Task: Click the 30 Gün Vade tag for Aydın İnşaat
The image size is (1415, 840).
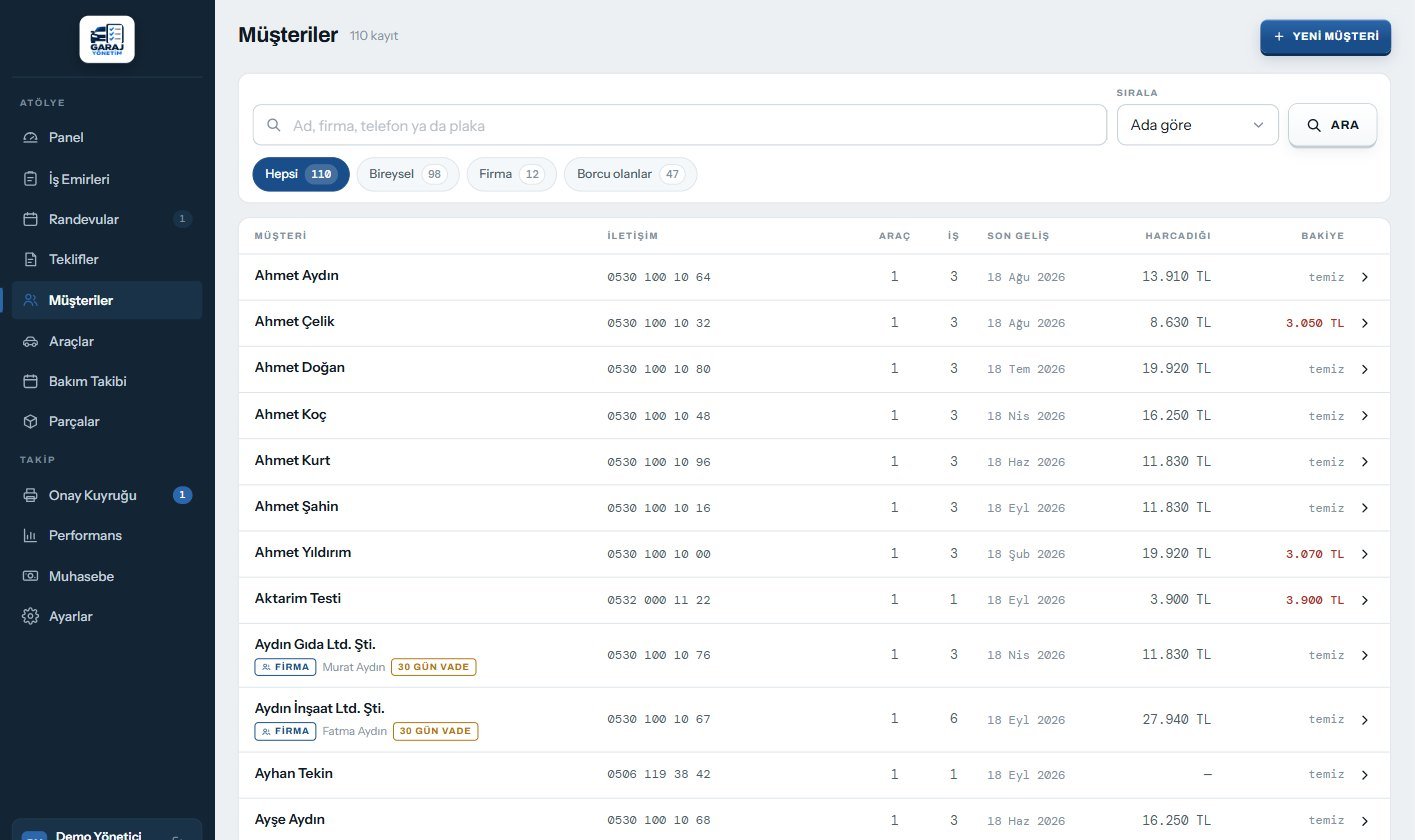Action: point(435,731)
